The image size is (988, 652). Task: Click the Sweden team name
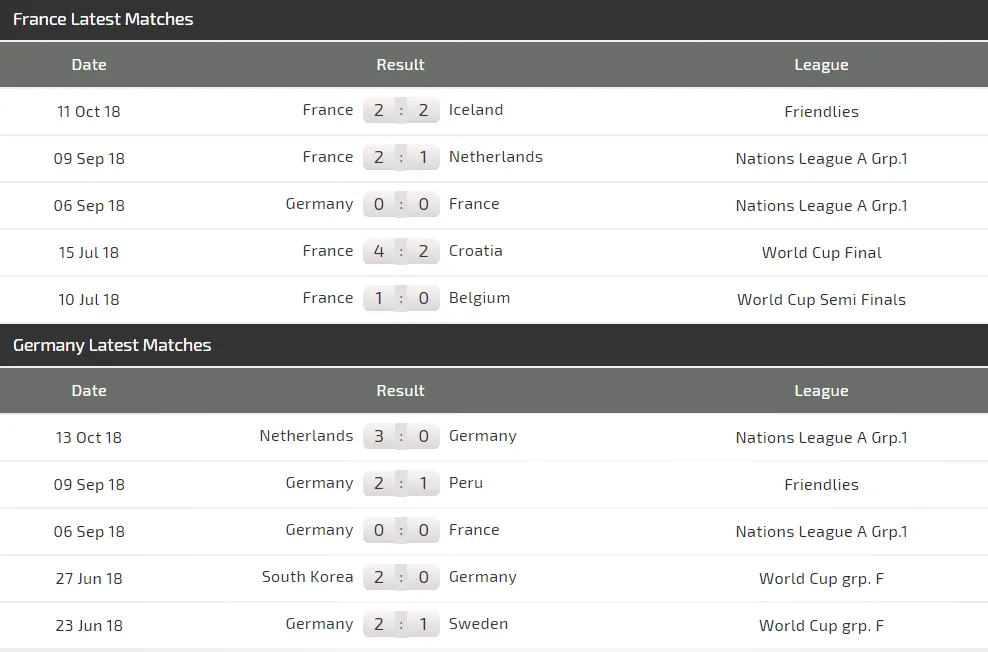tap(478, 624)
